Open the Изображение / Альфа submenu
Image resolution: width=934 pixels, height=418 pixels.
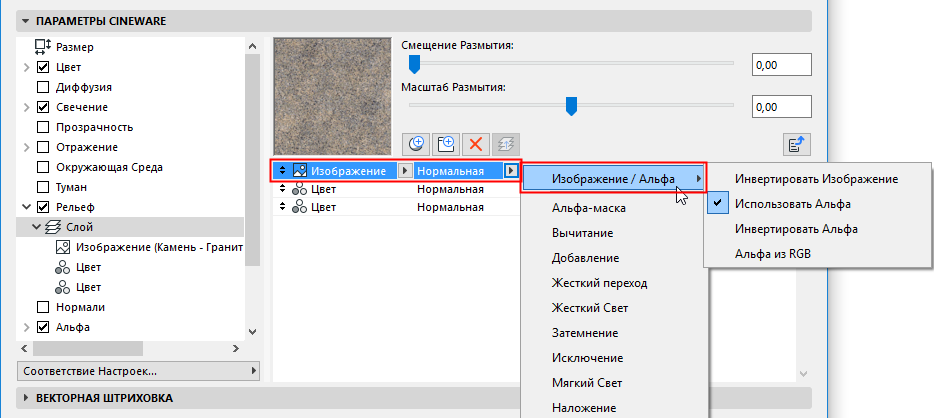point(614,178)
